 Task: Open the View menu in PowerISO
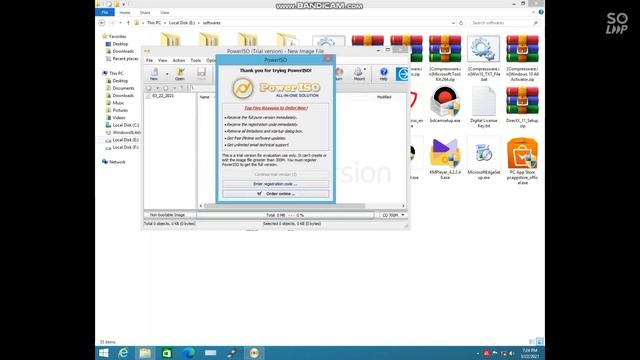[x=162, y=60]
